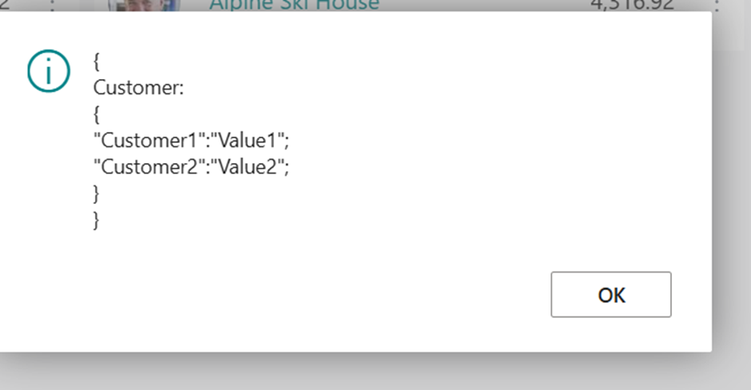The width and height of the screenshot is (751, 390).
Task: Click the "Customer1" key text
Action: click(148, 140)
